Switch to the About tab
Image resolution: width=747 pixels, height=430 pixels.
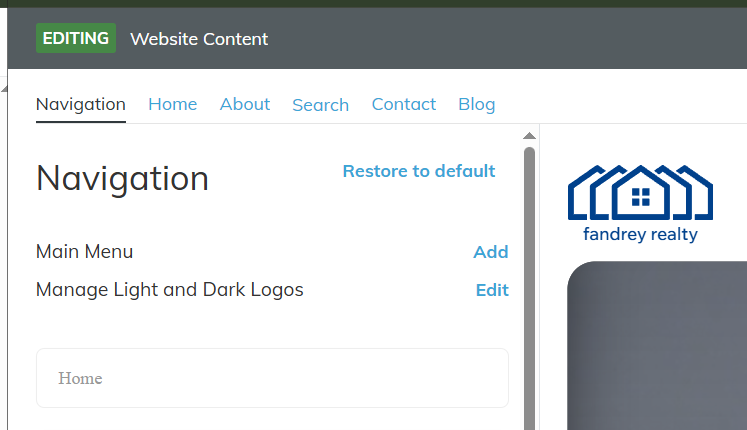click(245, 104)
